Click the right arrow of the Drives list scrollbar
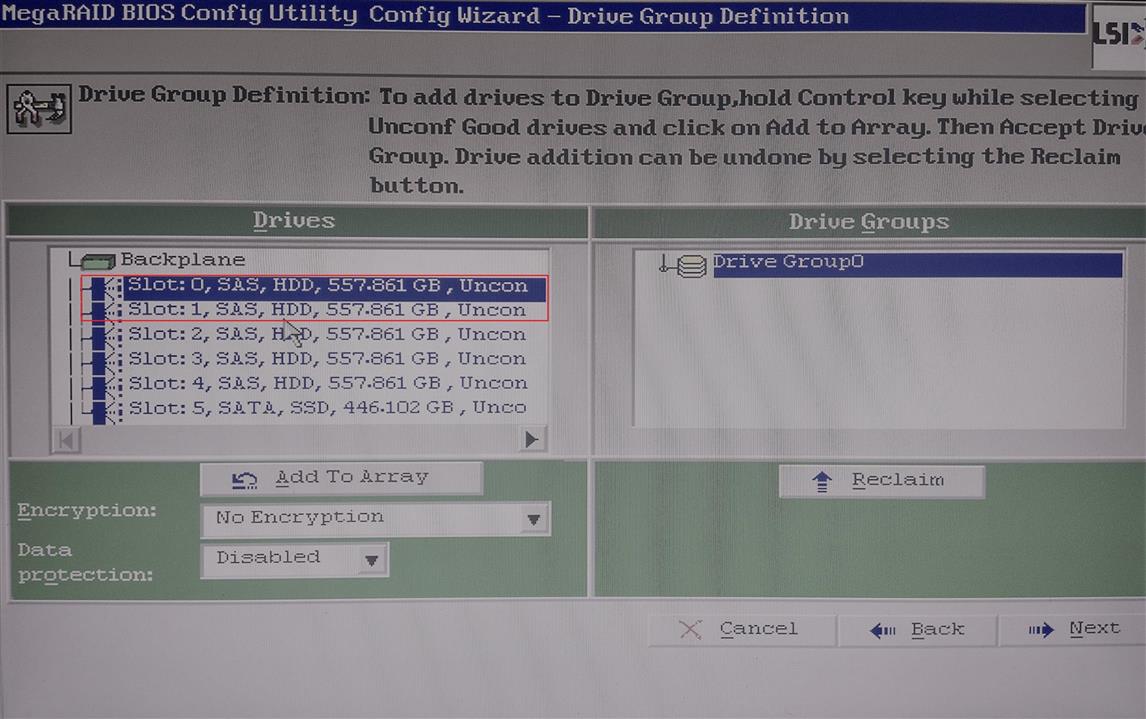The width and height of the screenshot is (1146, 719). 532,439
